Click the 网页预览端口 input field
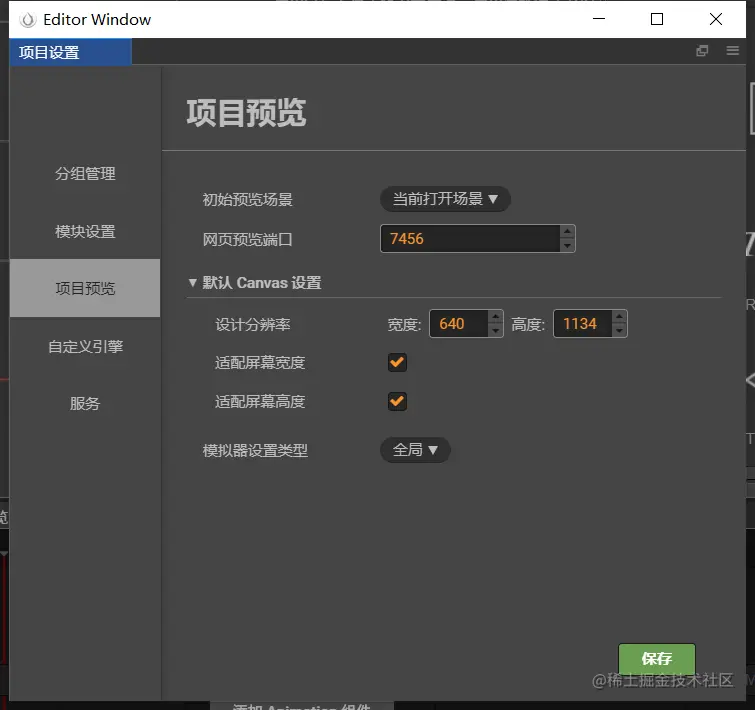Image resolution: width=755 pixels, height=710 pixels. click(470, 238)
